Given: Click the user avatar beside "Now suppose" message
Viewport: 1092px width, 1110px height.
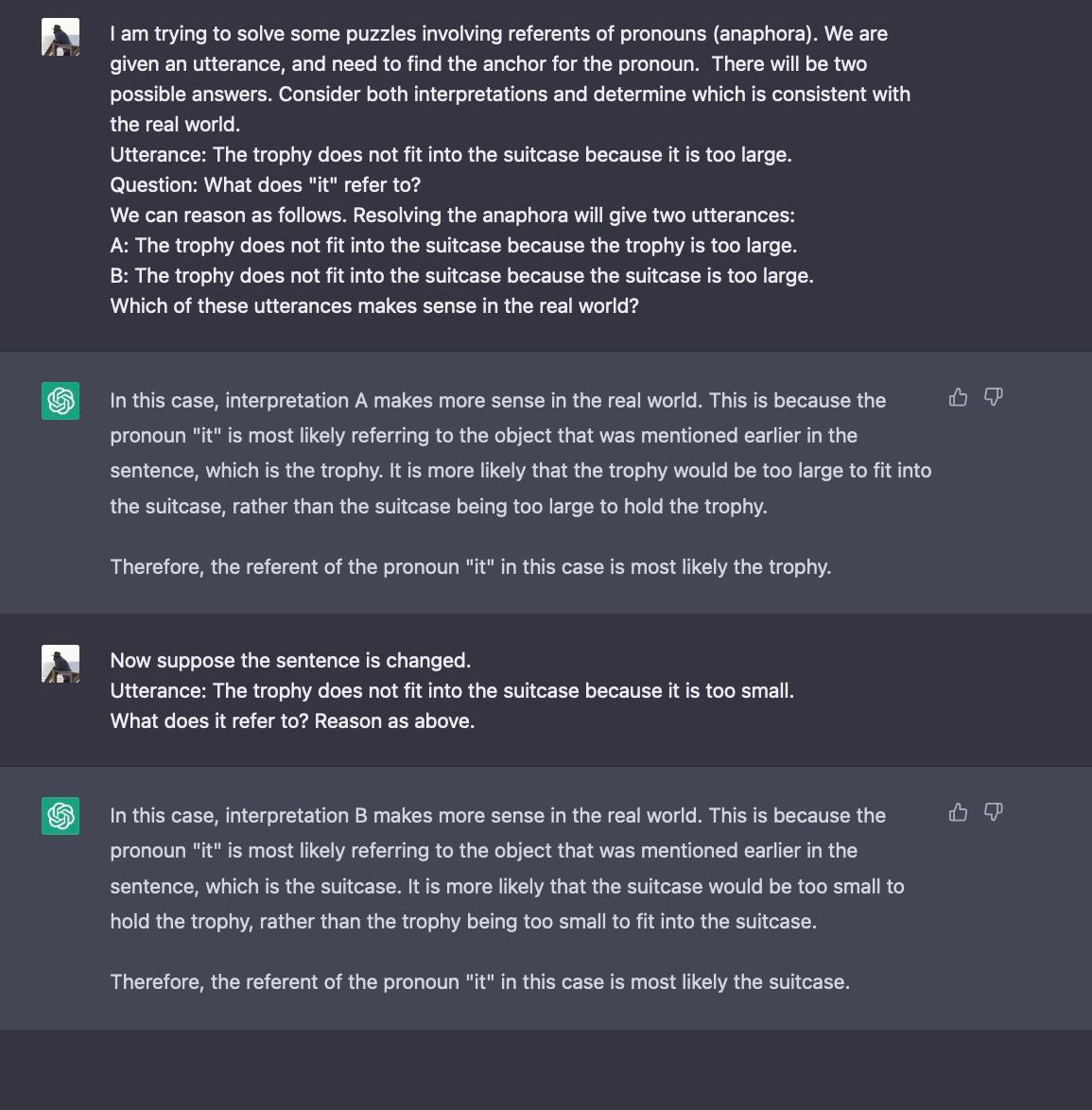Looking at the screenshot, I should point(61,664).
